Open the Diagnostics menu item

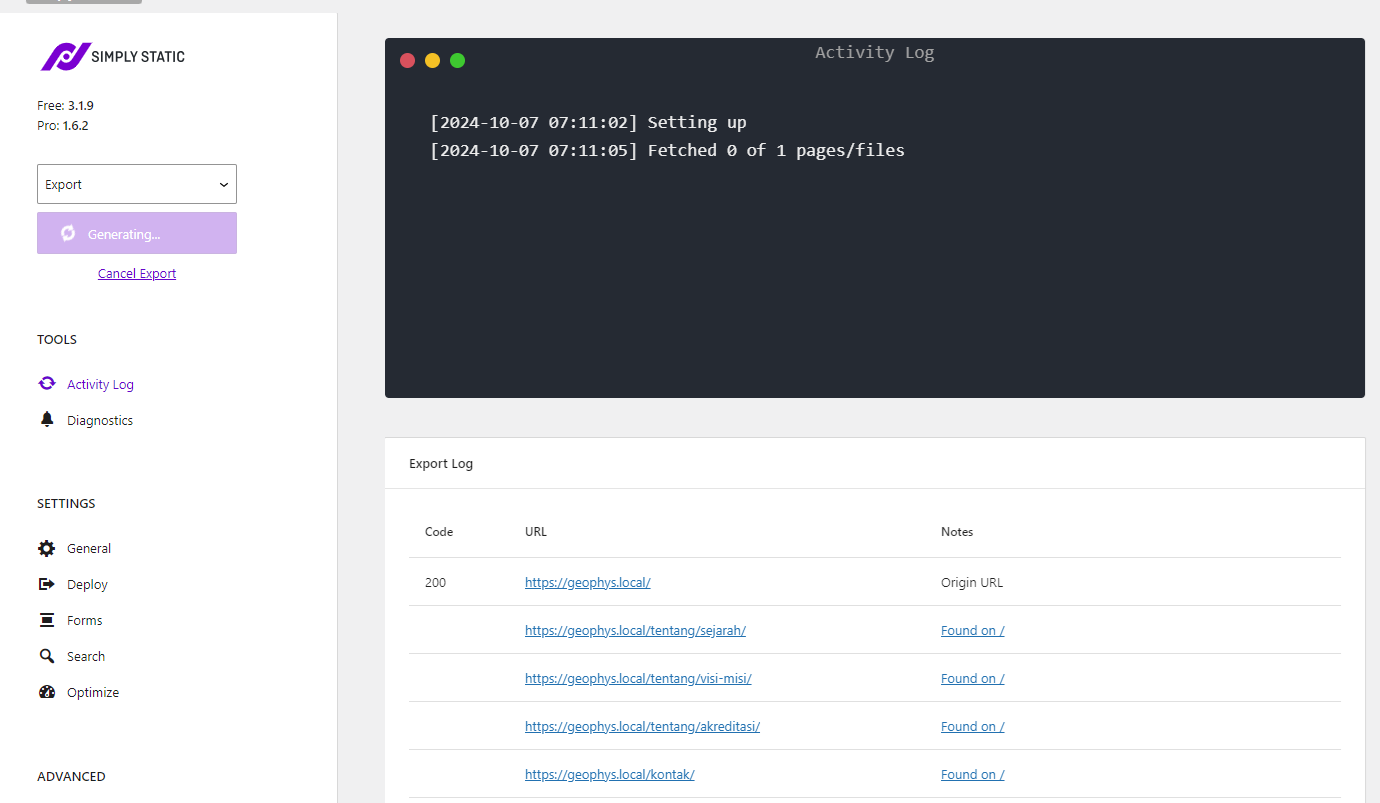(100, 420)
